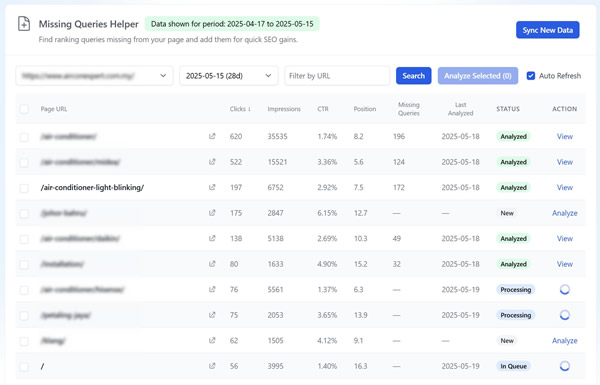The width and height of the screenshot is (600, 385).
Task: Click the spinner for the In Queue row
Action: [564, 366]
